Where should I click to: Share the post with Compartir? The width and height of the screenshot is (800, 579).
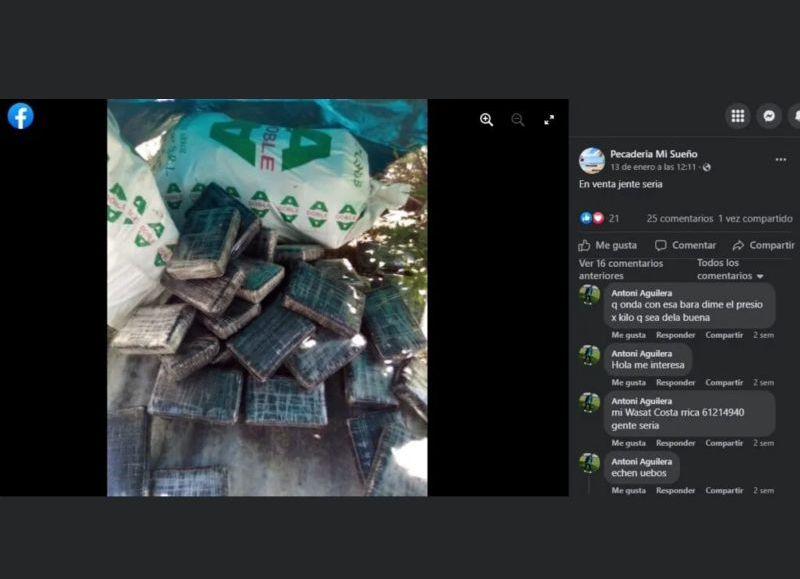click(762, 245)
